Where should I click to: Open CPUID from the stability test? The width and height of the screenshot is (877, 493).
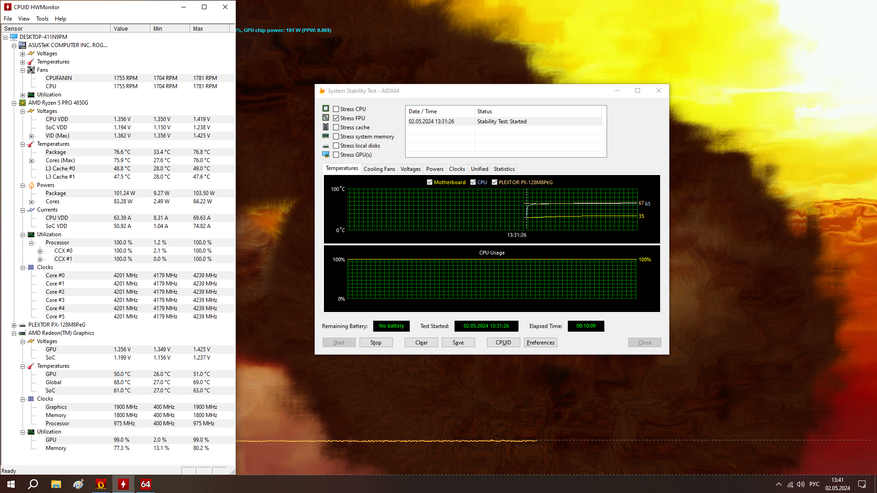[x=503, y=342]
